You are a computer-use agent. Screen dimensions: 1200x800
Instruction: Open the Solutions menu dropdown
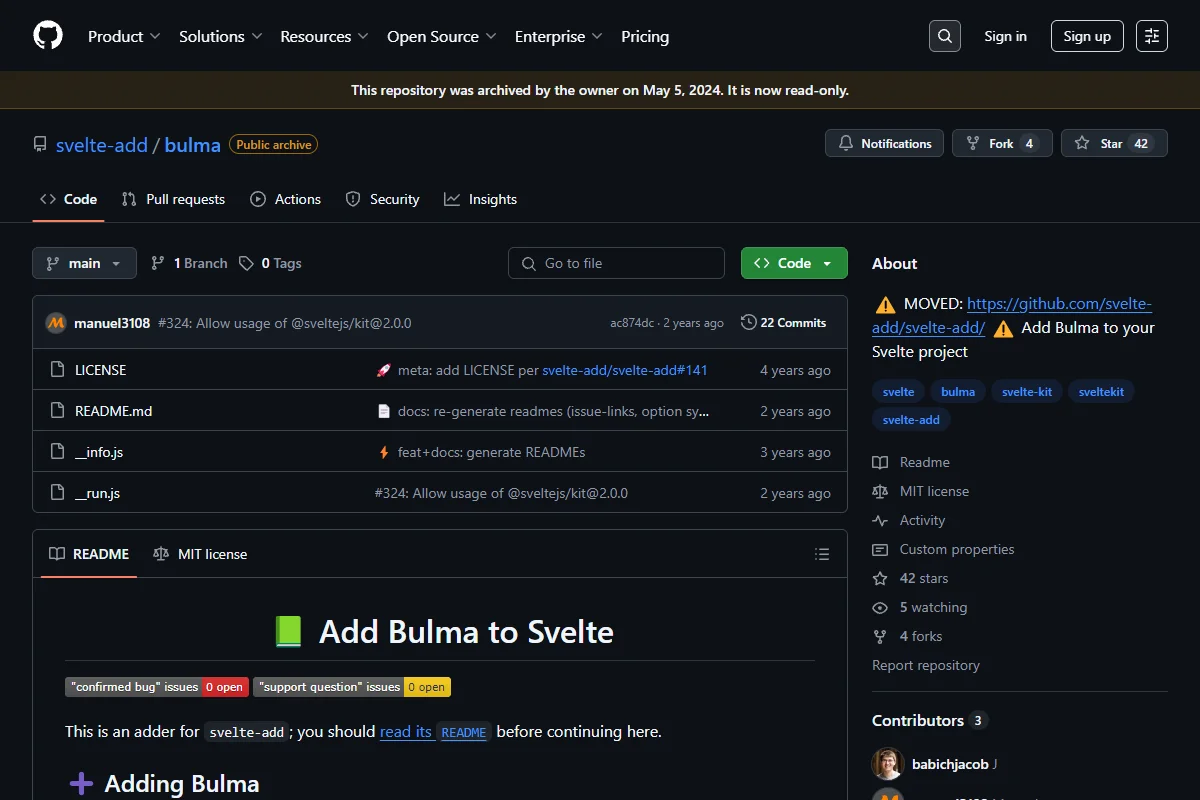(x=220, y=36)
